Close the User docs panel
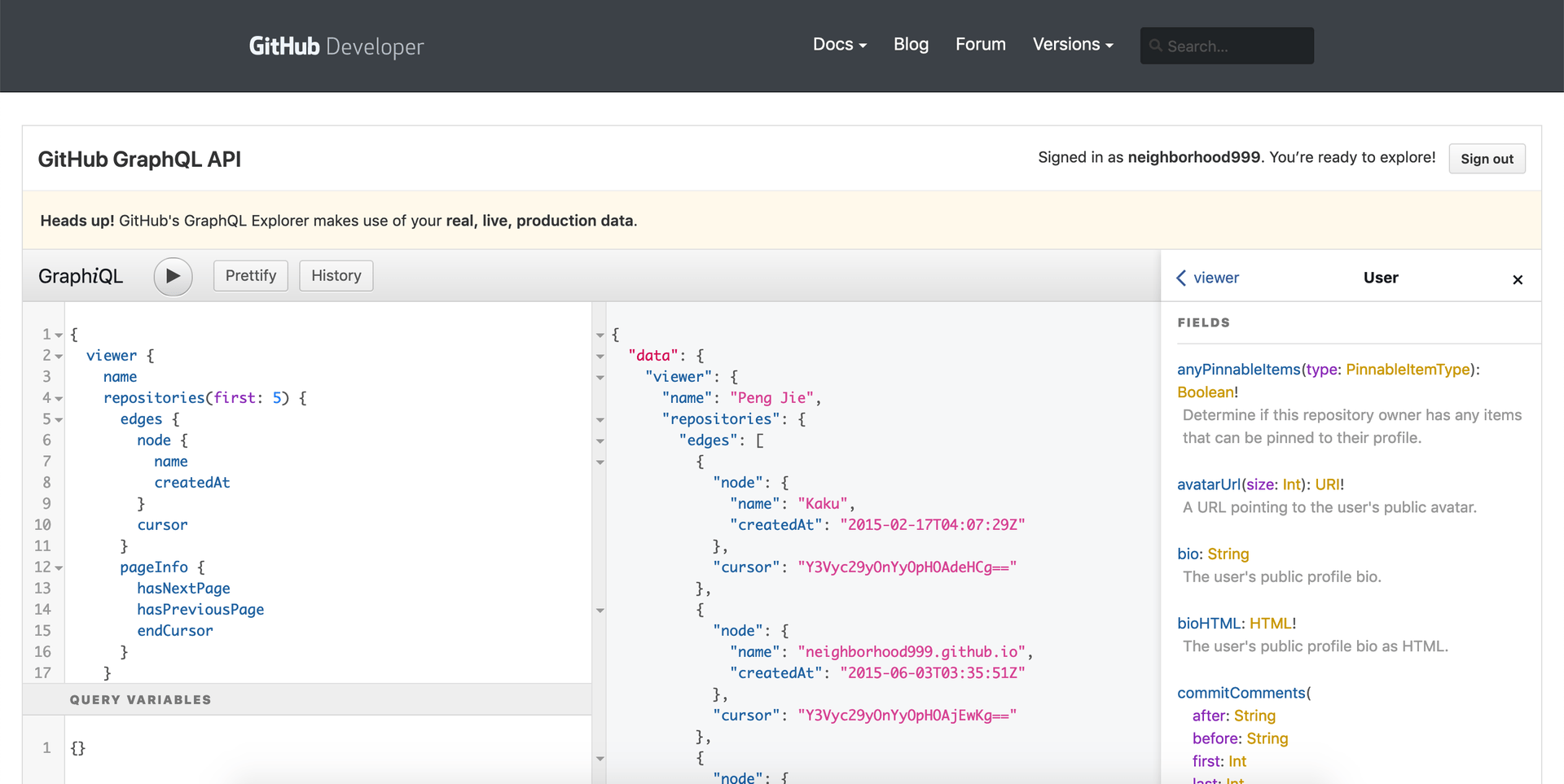The width and height of the screenshot is (1564, 784). (1518, 279)
